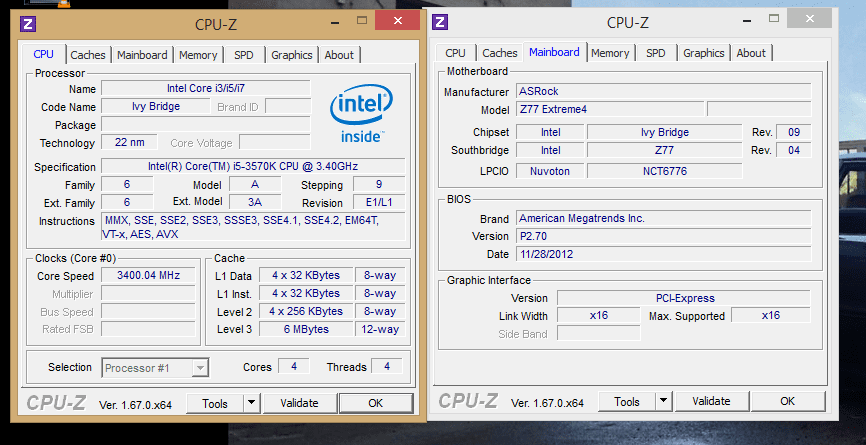Close the left CPU-Z window
This screenshot has width=866, height=445.
tap(398, 20)
